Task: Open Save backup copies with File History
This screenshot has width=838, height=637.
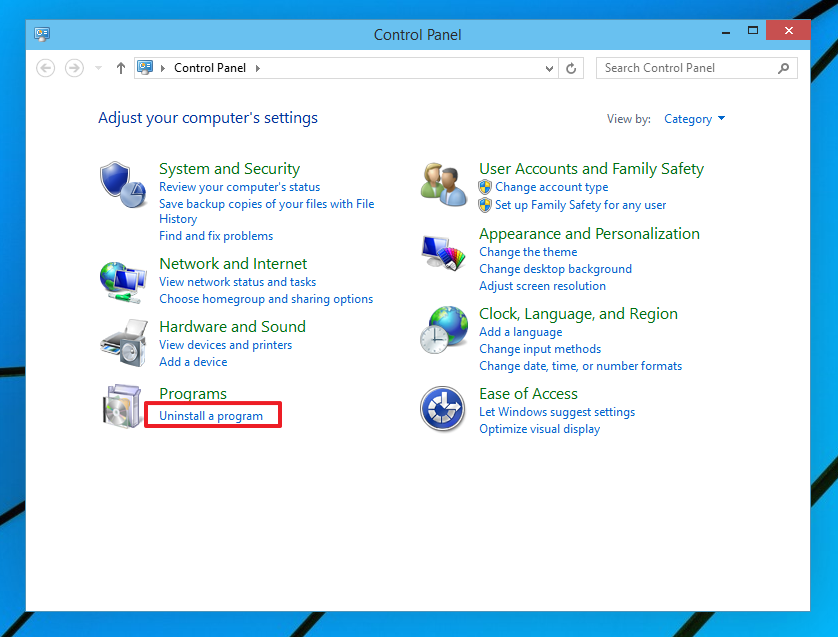Action: click(267, 211)
